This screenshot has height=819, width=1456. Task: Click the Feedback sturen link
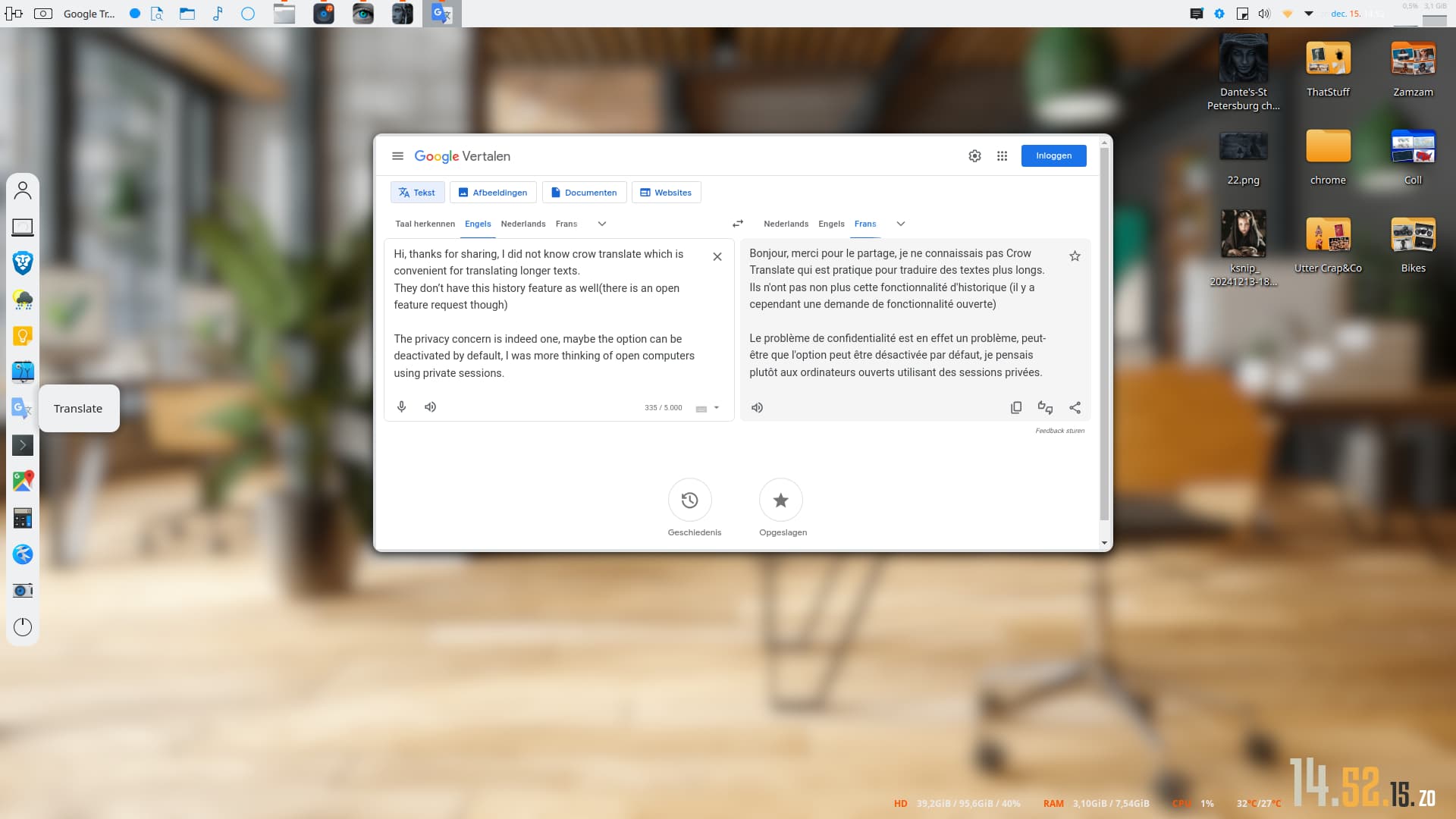point(1059,431)
